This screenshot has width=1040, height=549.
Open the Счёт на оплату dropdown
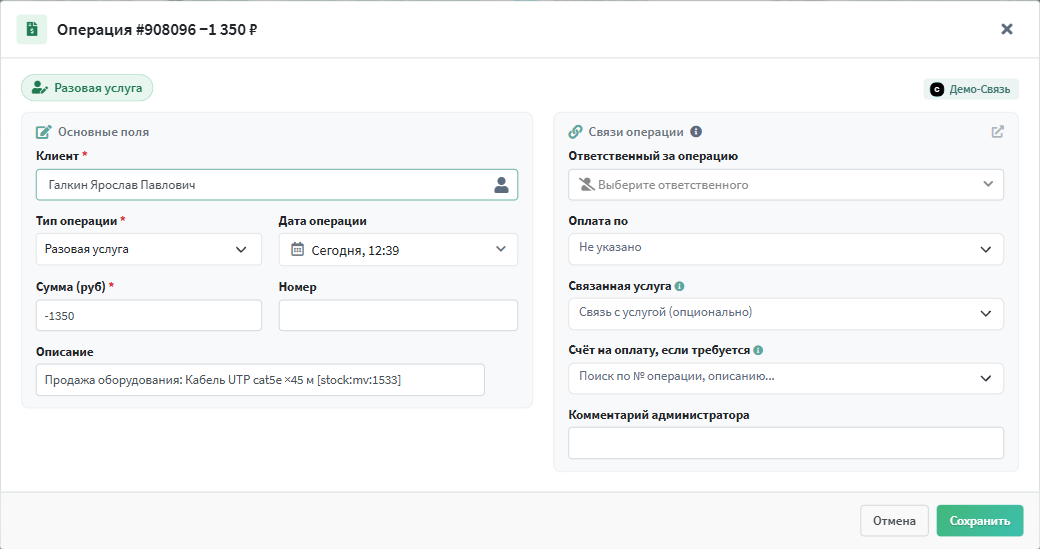(786, 378)
